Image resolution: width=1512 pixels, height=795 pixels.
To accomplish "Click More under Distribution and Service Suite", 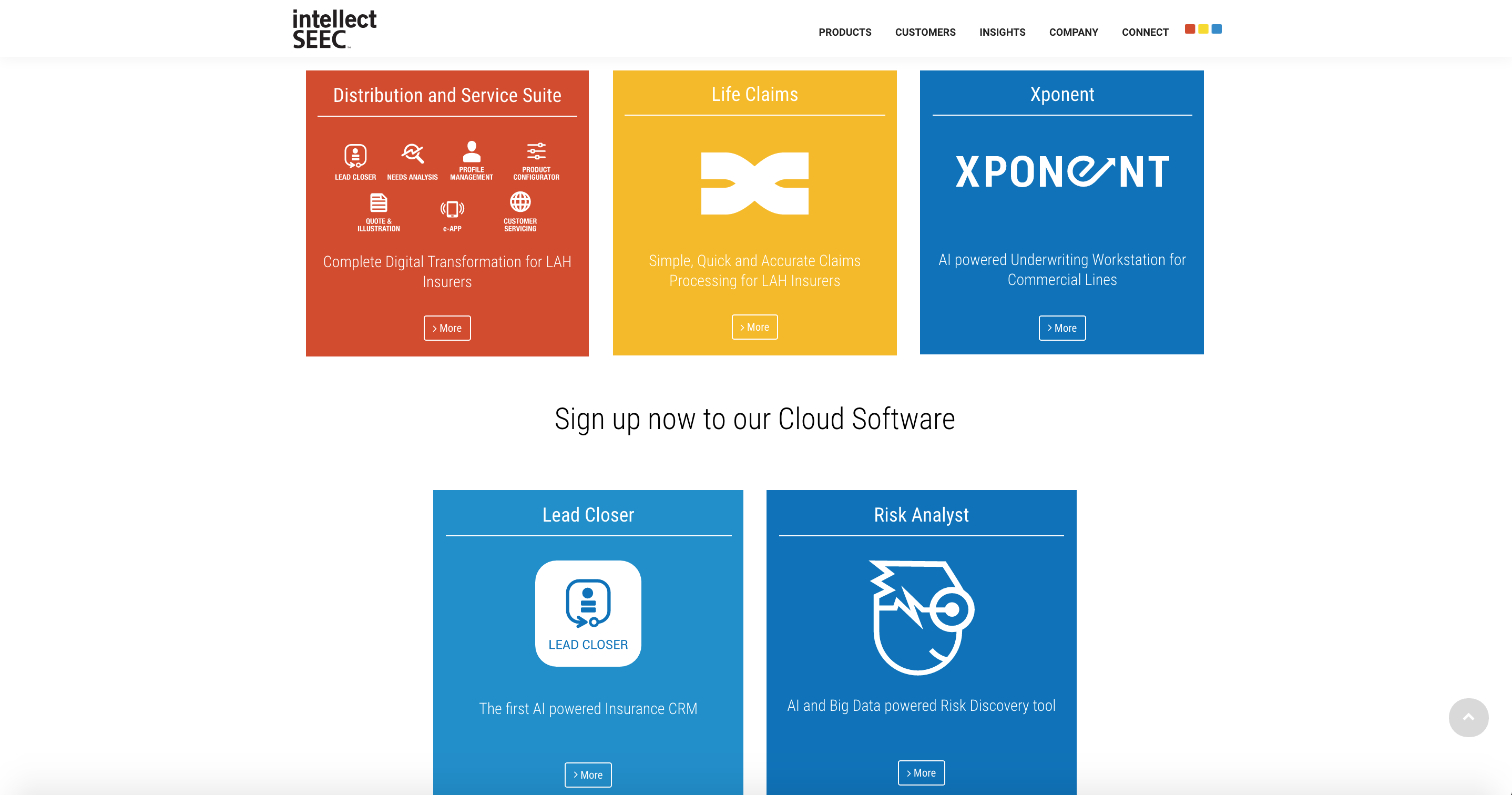I will (x=447, y=328).
